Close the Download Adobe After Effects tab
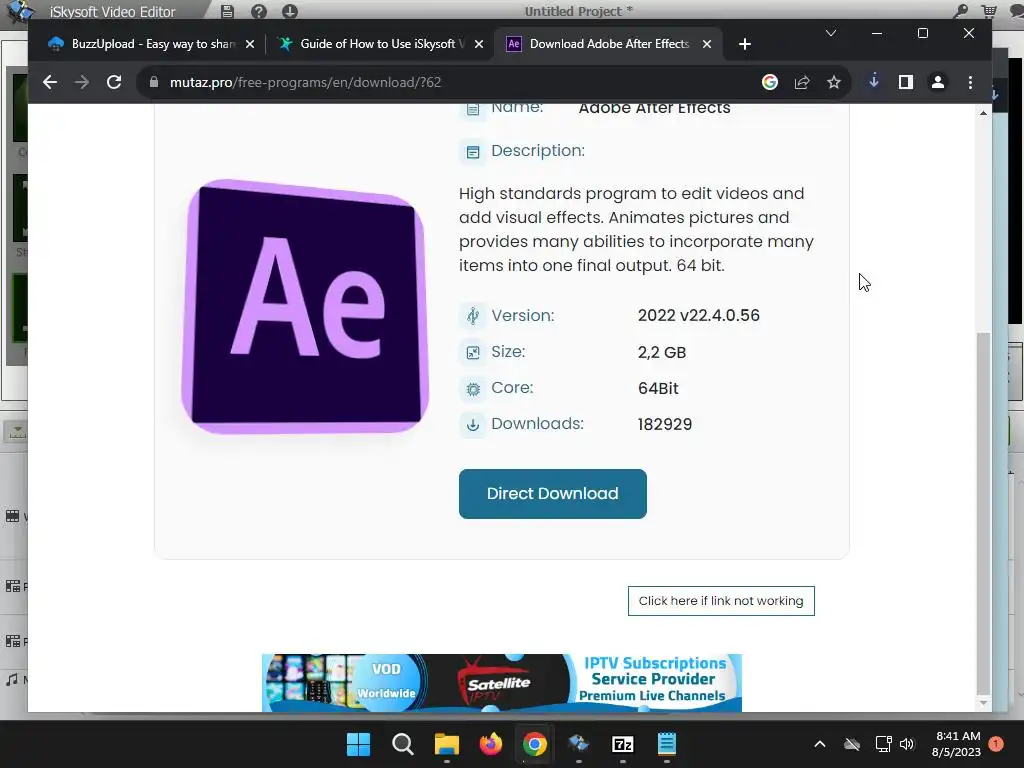Screen dimensions: 1024x768 [x=707, y=44]
